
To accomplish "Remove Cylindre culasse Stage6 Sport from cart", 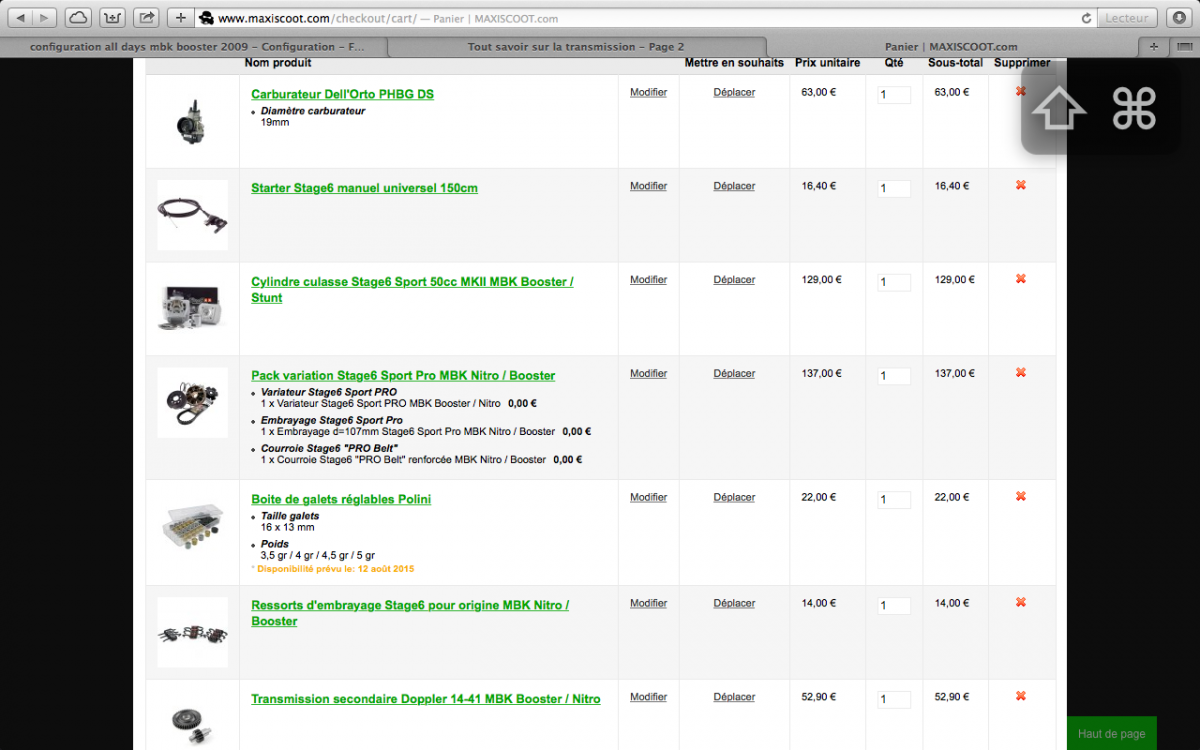I will tap(1021, 279).
